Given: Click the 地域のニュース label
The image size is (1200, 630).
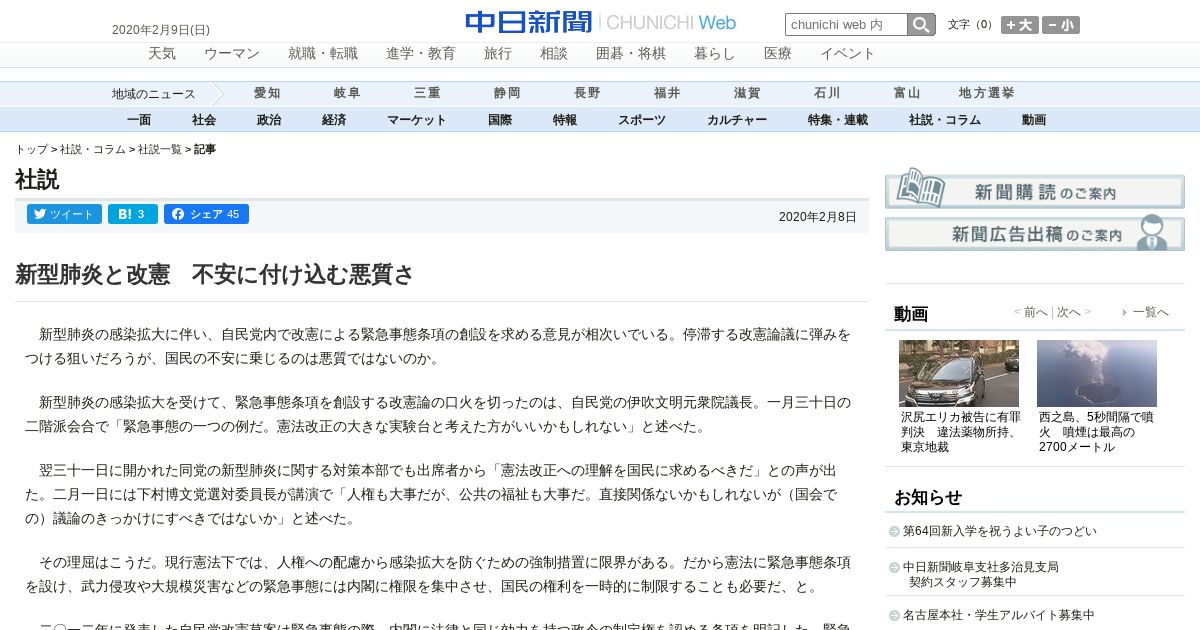Looking at the screenshot, I should [154, 94].
